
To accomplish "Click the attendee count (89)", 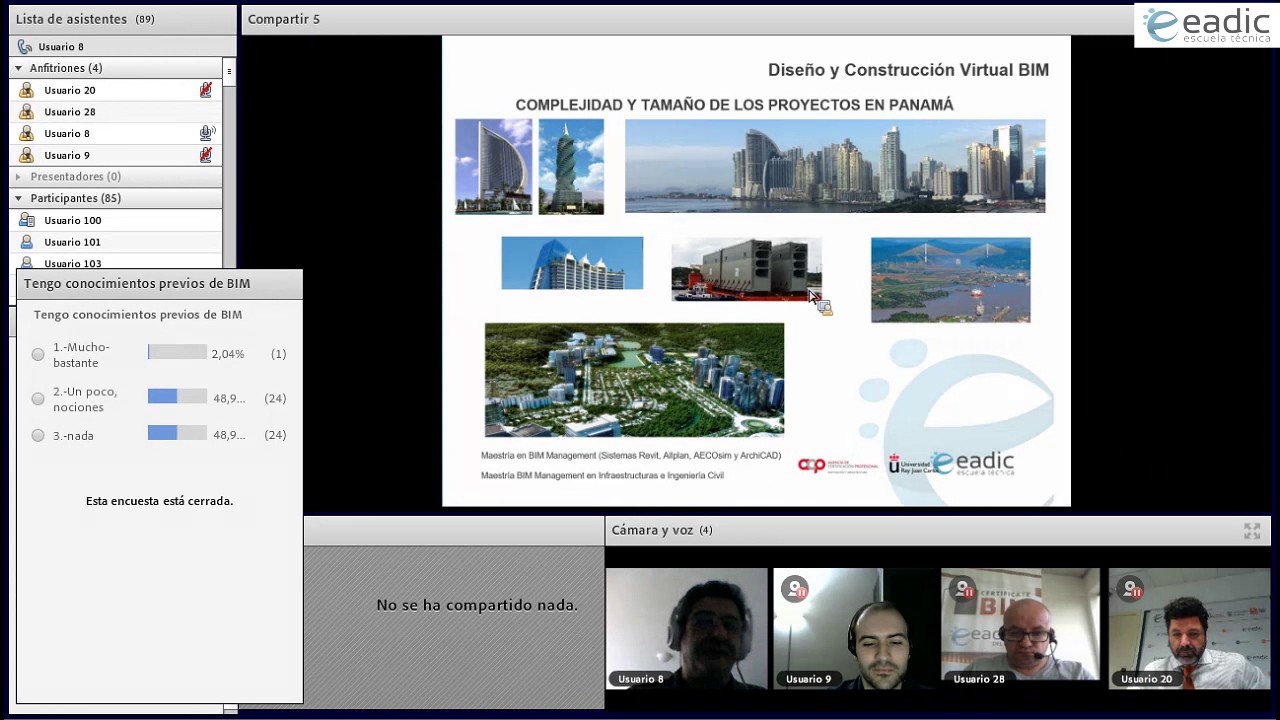I will 145,19.
